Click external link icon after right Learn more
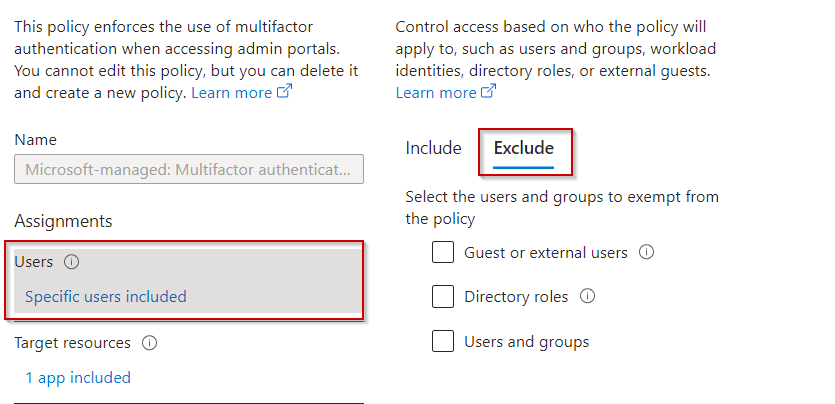 coord(488,92)
